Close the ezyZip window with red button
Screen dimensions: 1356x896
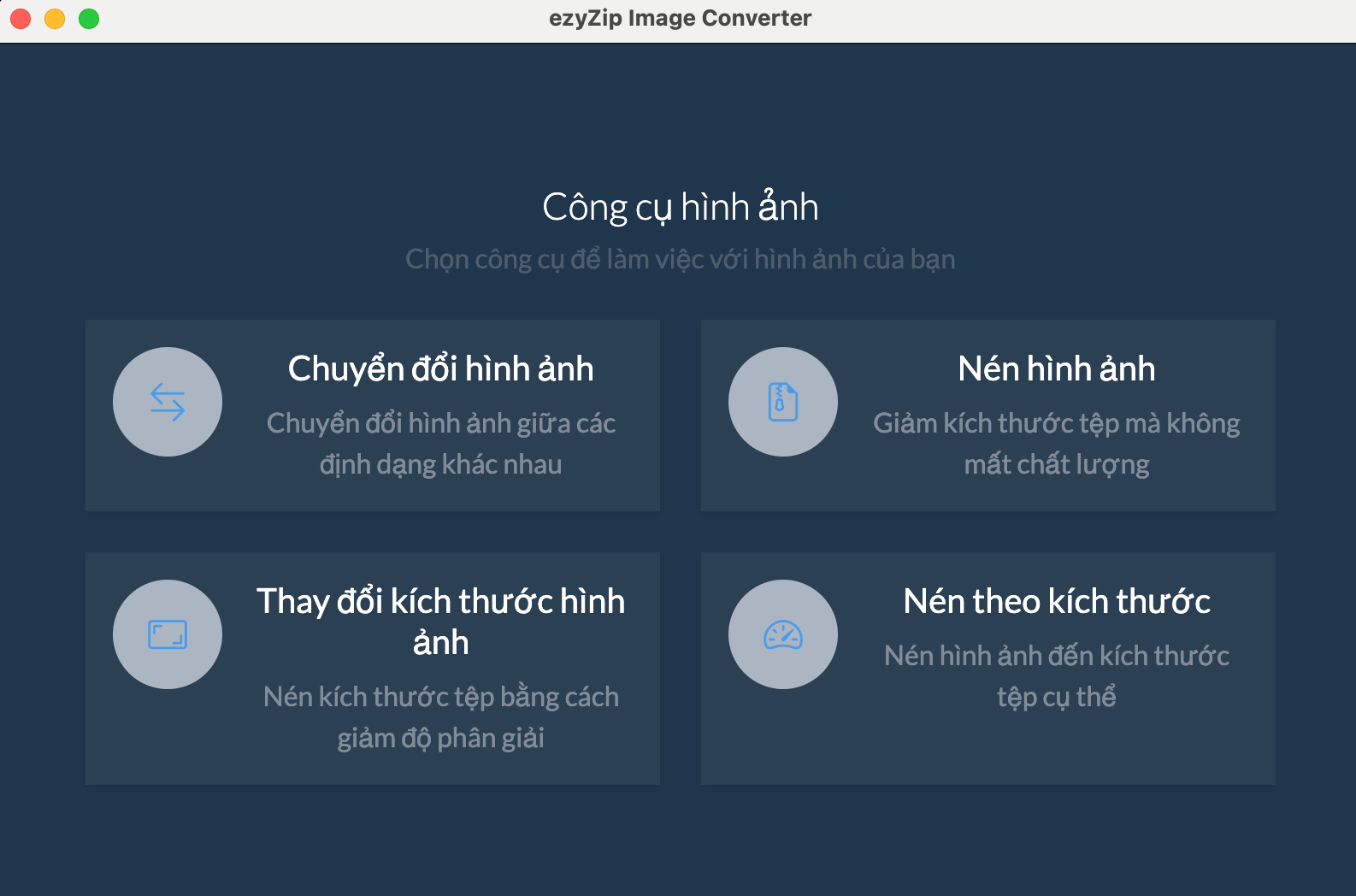tap(21, 19)
